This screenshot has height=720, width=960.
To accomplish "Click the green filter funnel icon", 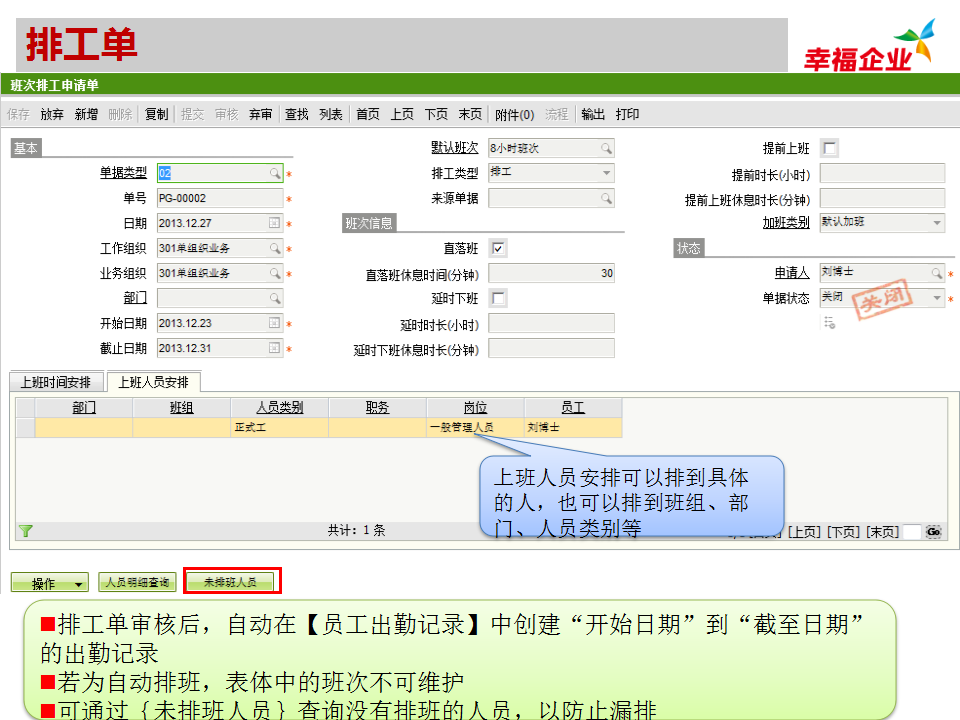I will 26,531.
